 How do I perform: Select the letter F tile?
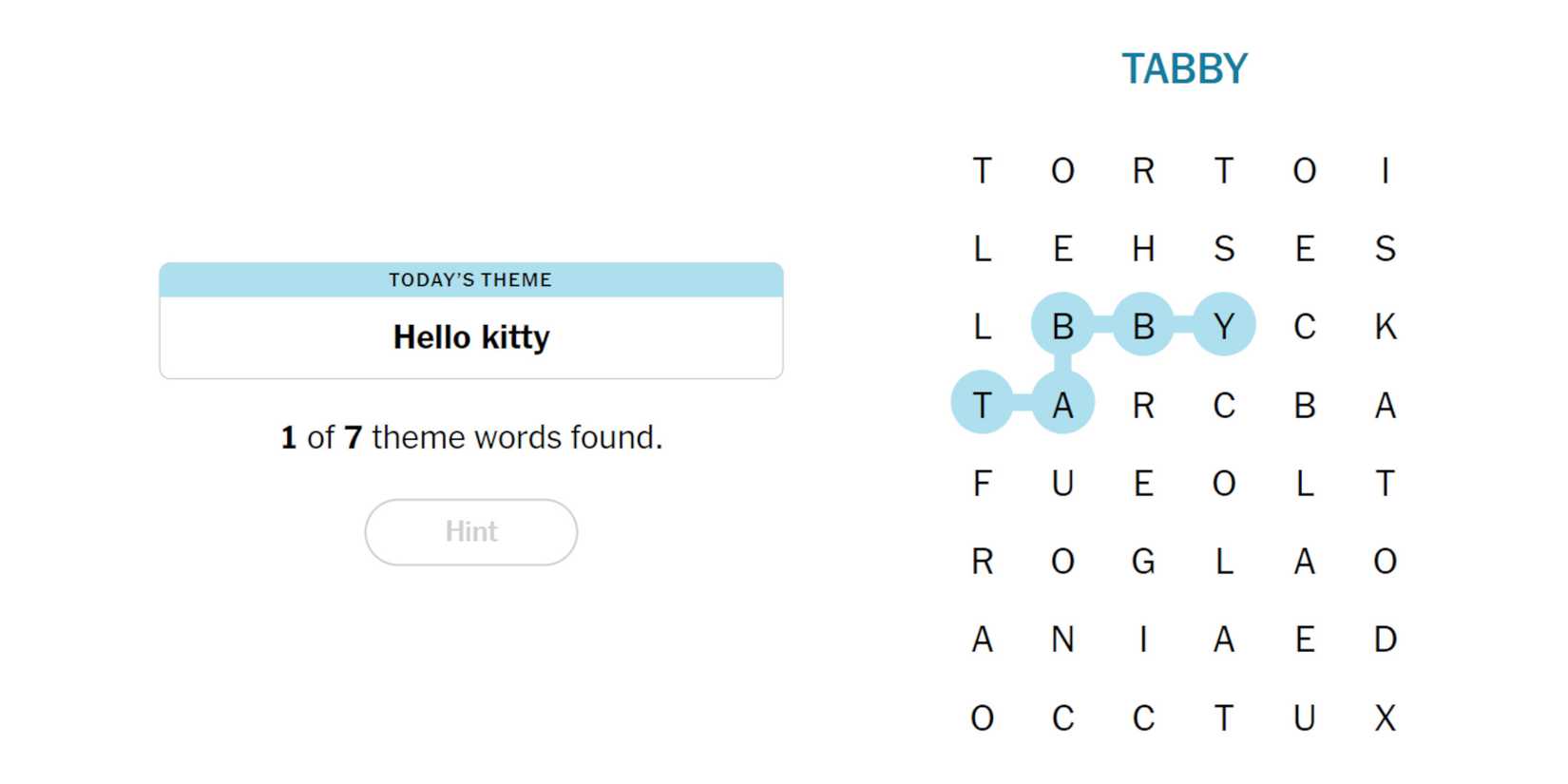tap(982, 483)
